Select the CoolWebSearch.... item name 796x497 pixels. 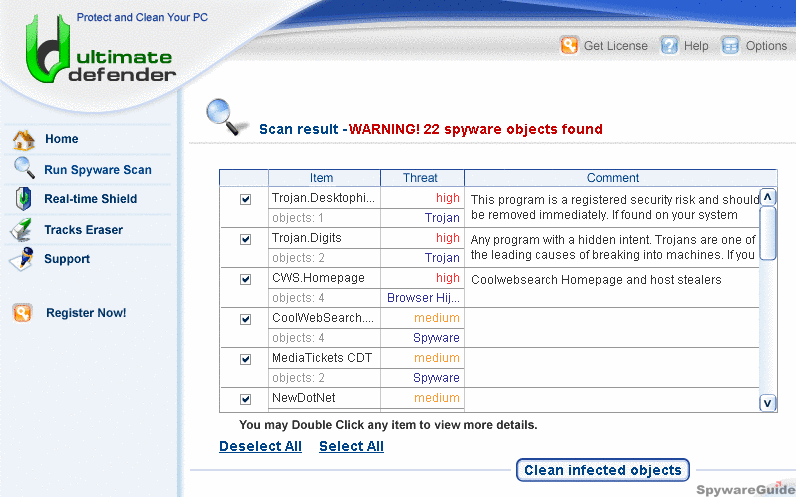(x=322, y=318)
